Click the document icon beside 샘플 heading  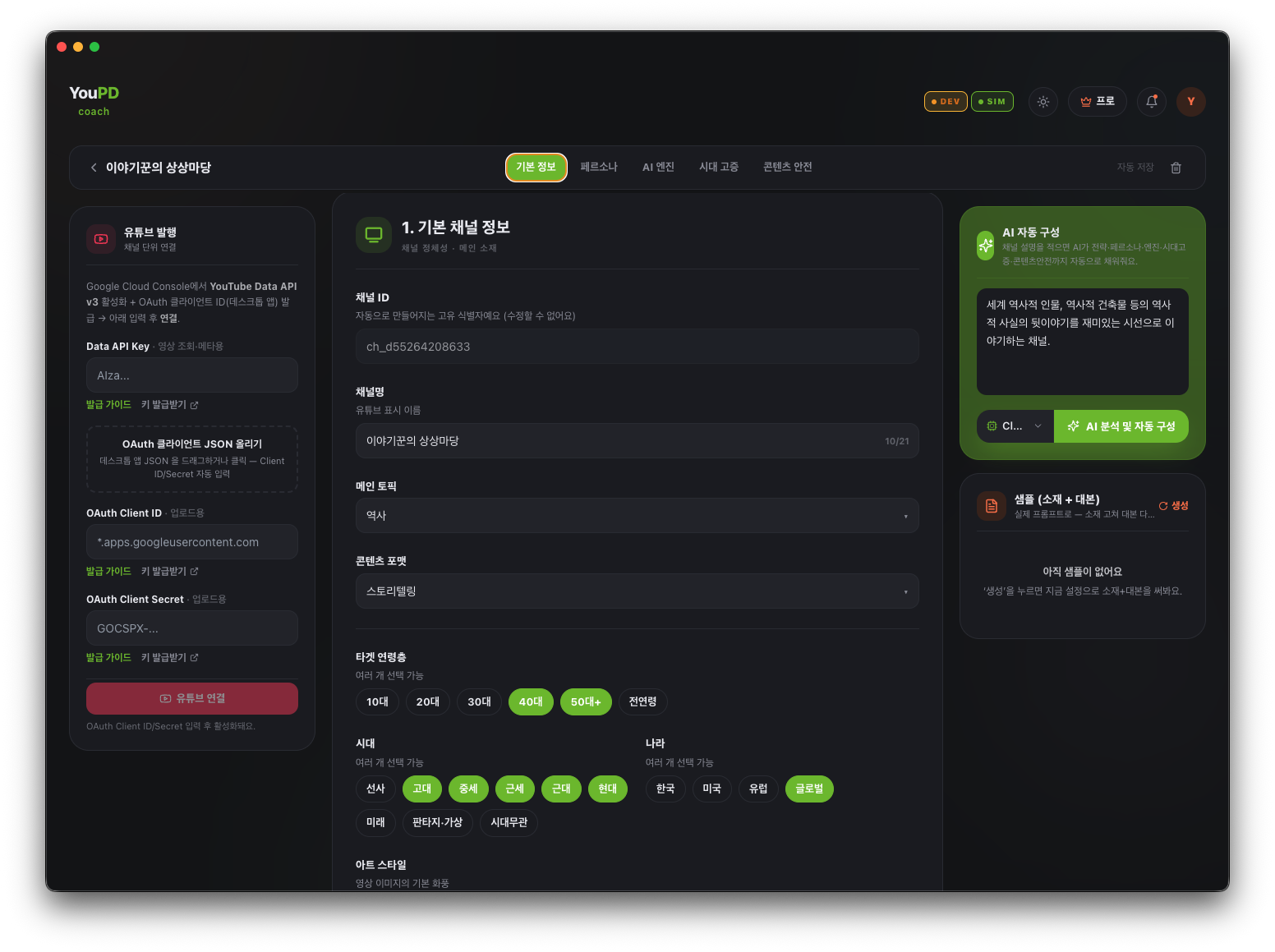click(992, 506)
